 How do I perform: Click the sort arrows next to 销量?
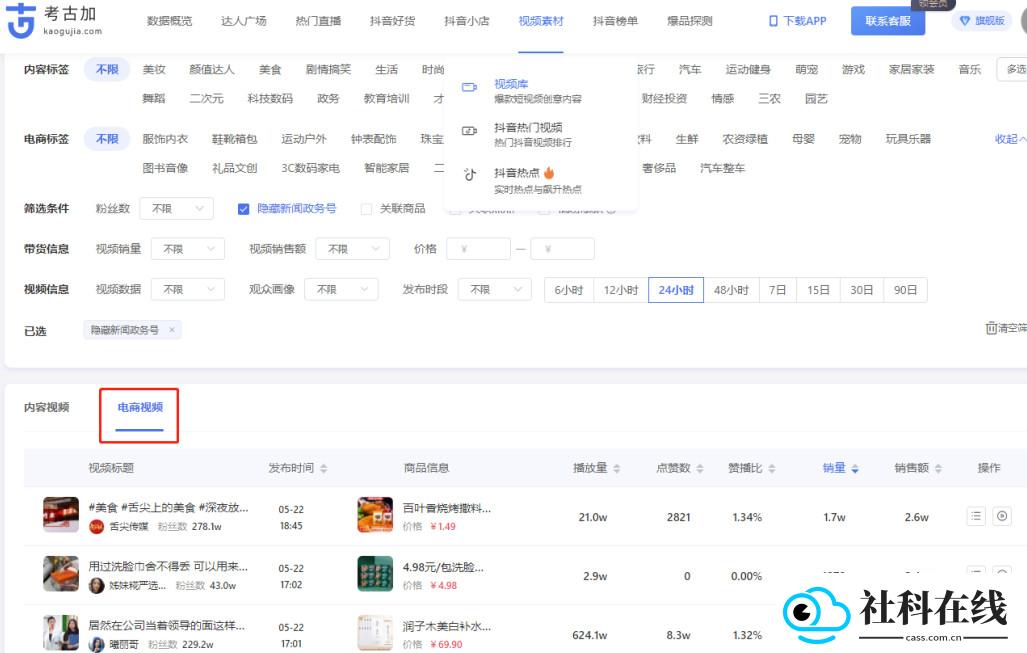(x=855, y=468)
